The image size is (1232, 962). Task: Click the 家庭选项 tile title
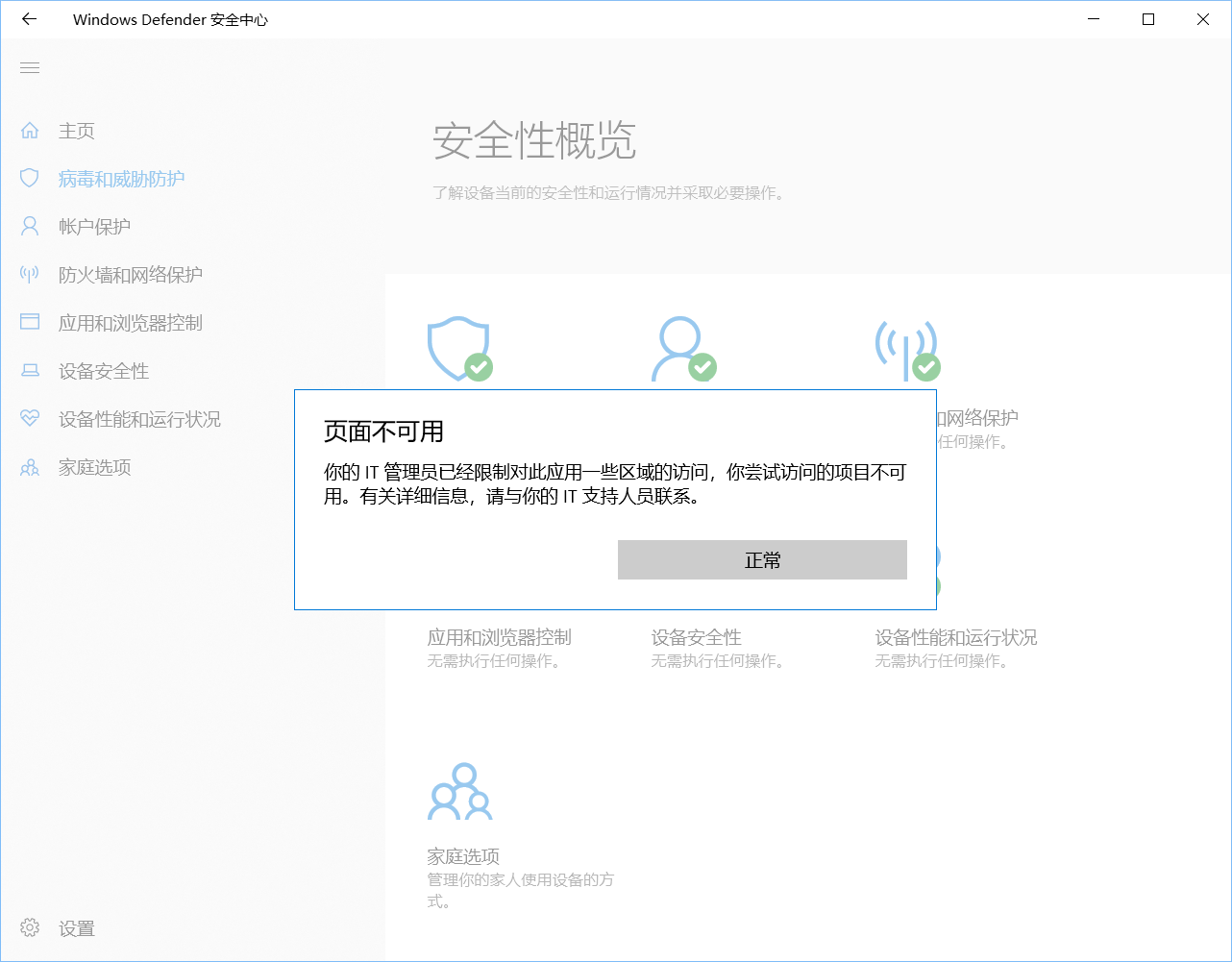463,856
